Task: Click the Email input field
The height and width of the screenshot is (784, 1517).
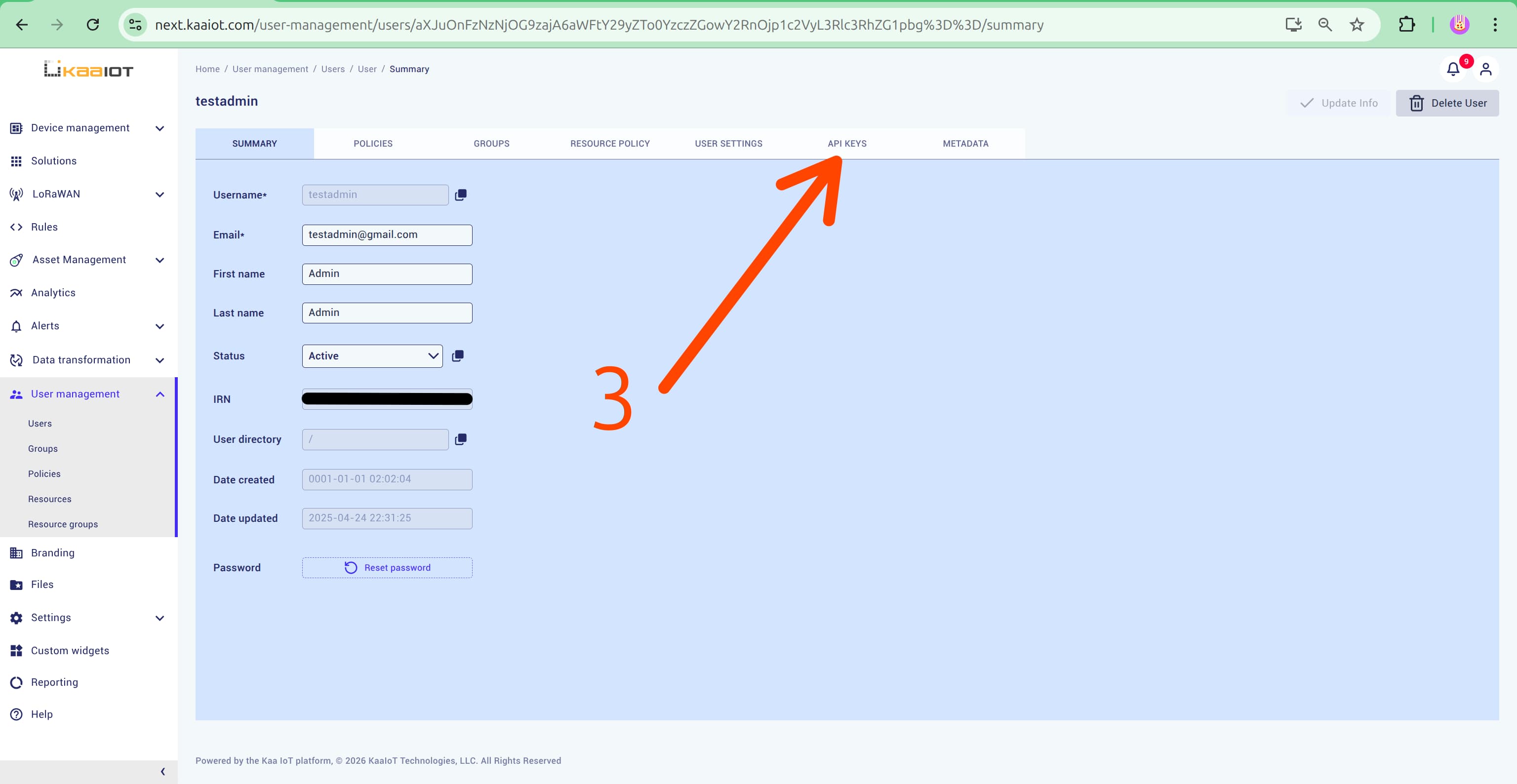Action: [x=387, y=234]
